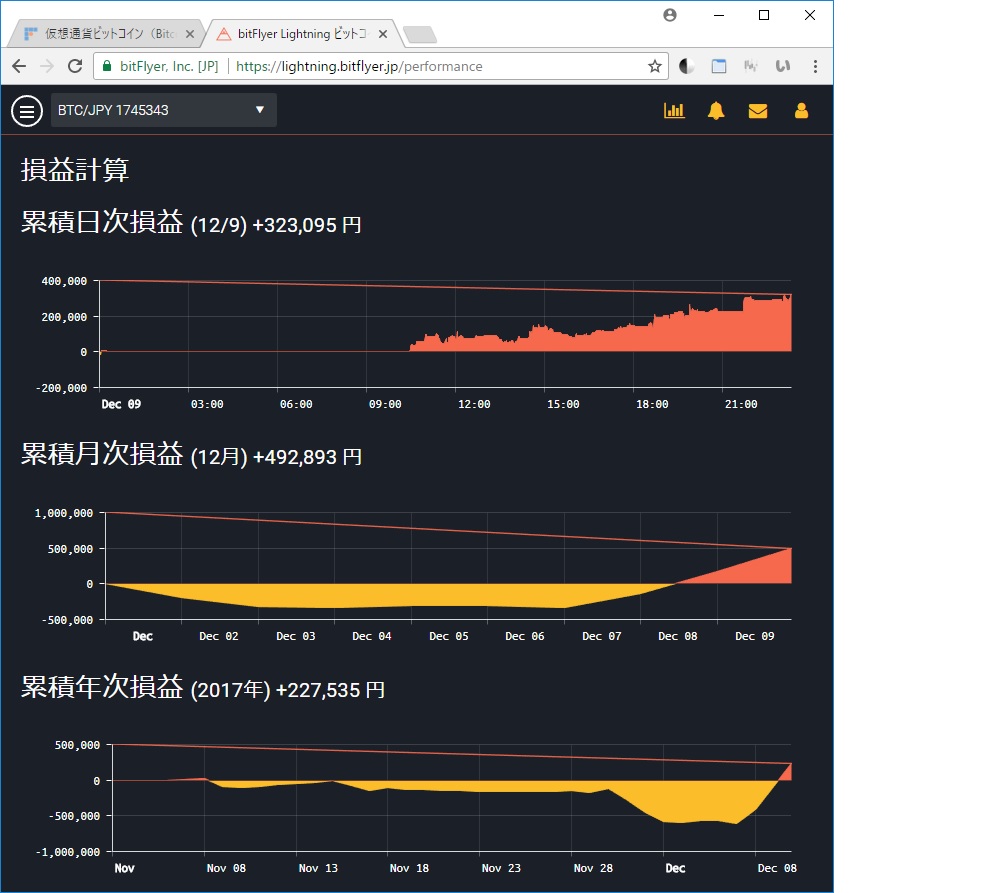This screenshot has width=1008, height=893.
Task: Go back with browser back arrow
Action: click(19, 66)
